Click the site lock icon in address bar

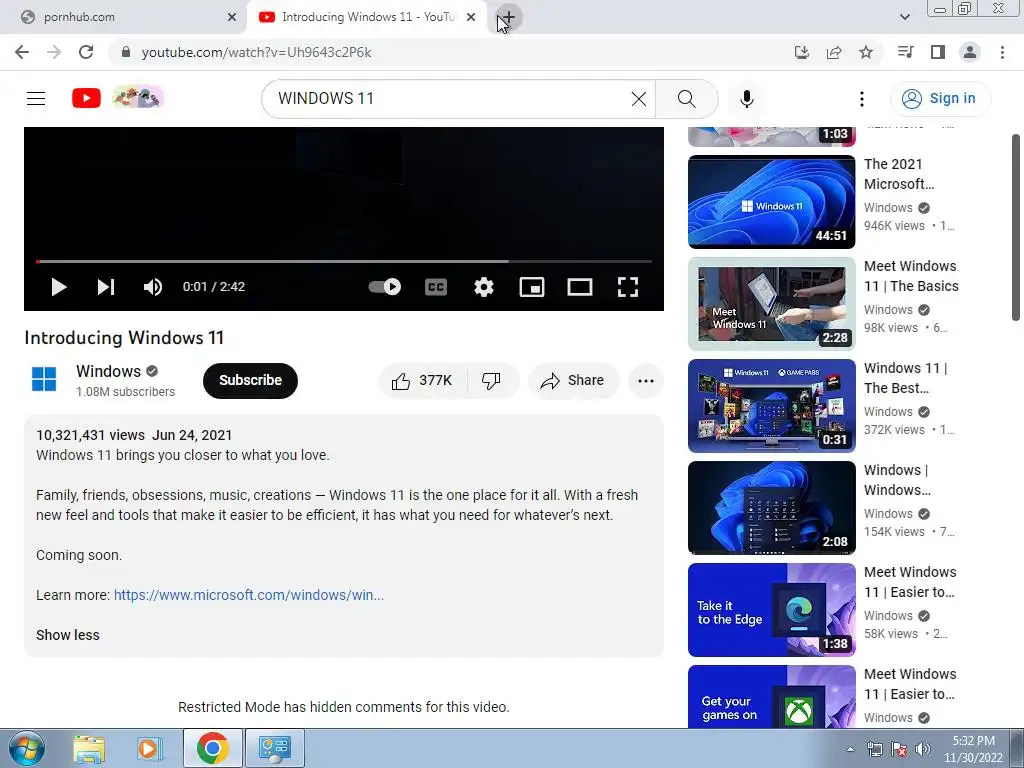tap(126, 52)
